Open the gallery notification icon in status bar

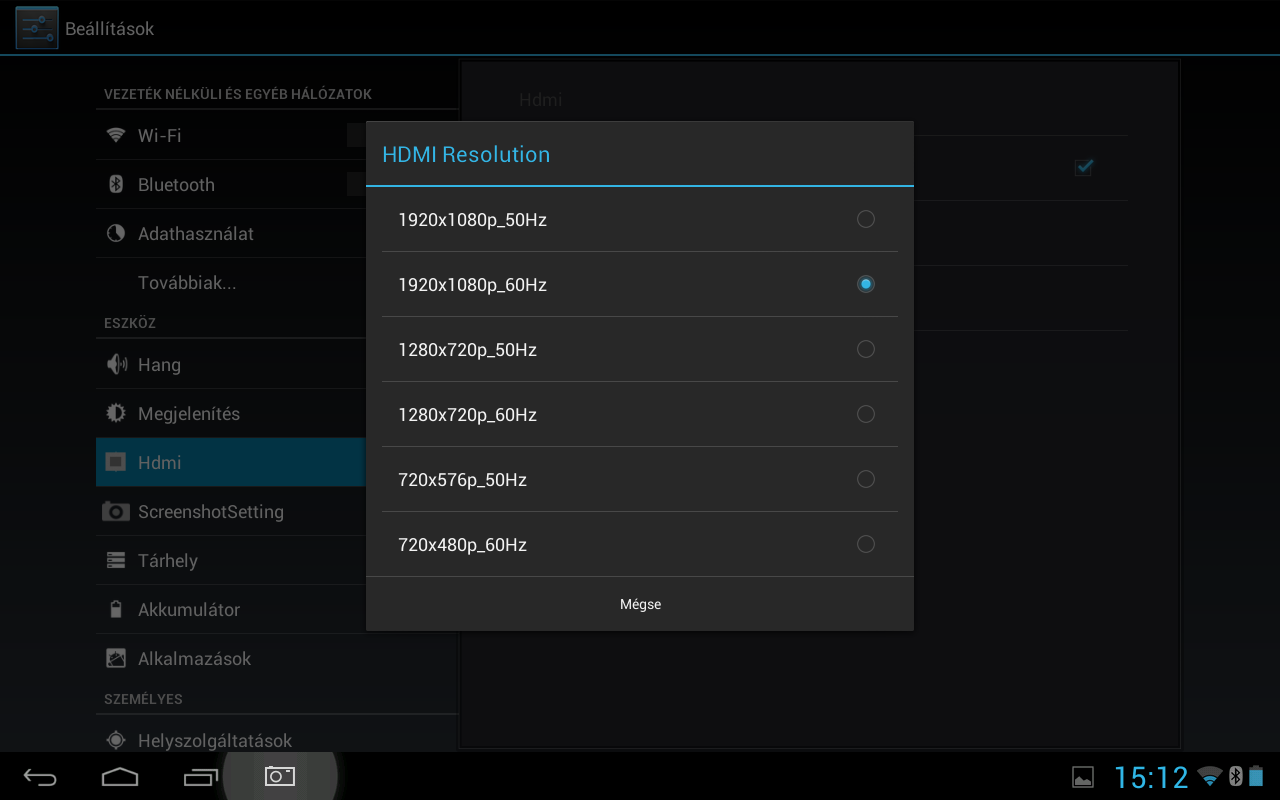click(1082, 777)
